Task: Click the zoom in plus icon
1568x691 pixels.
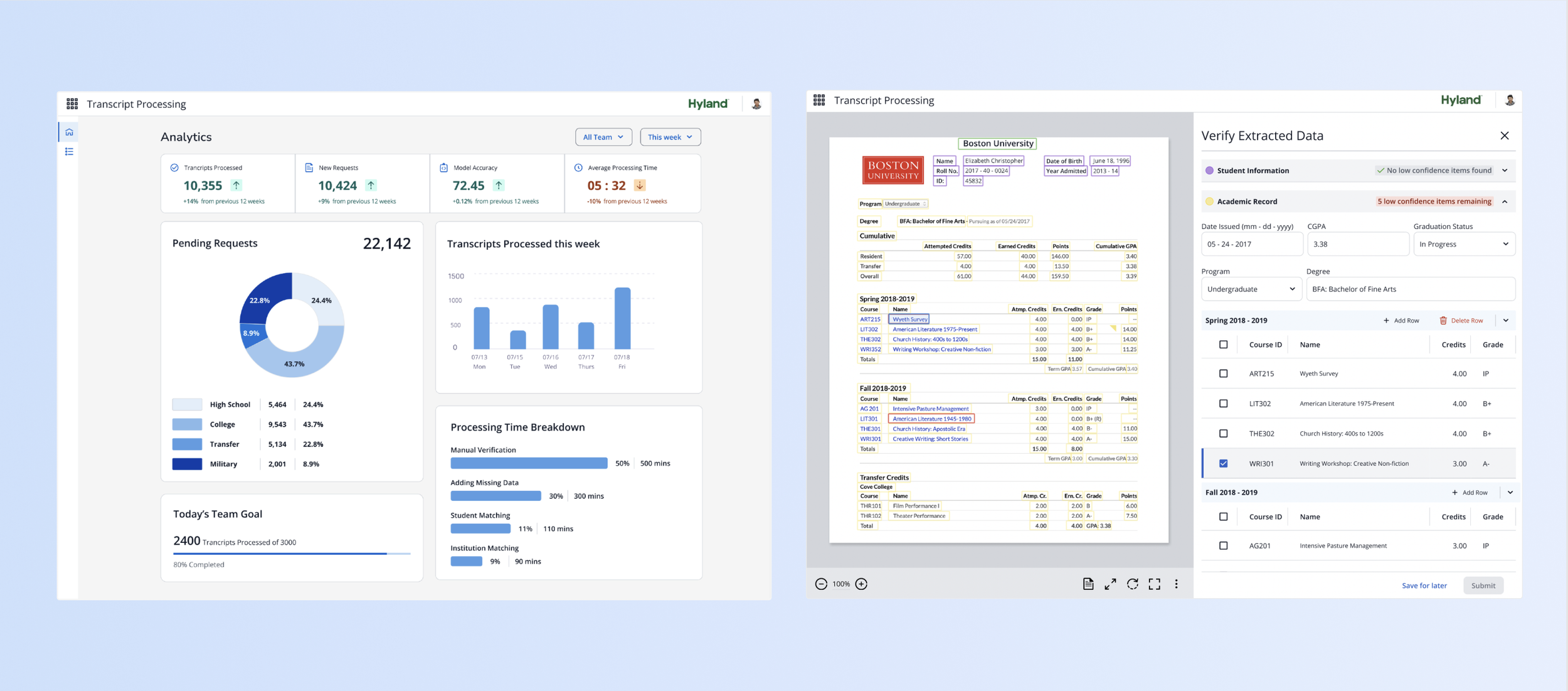Action: [862, 584]
